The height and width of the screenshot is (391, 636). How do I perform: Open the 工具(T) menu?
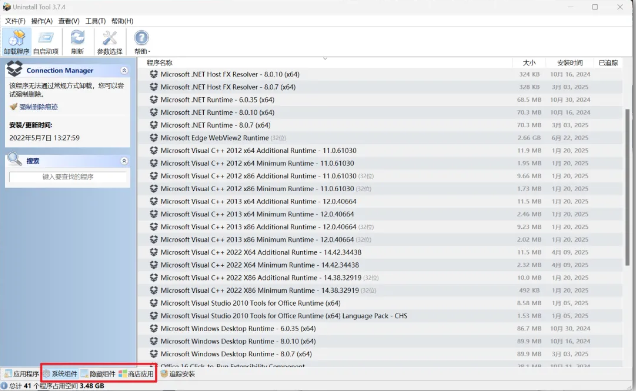coord(95,21)
